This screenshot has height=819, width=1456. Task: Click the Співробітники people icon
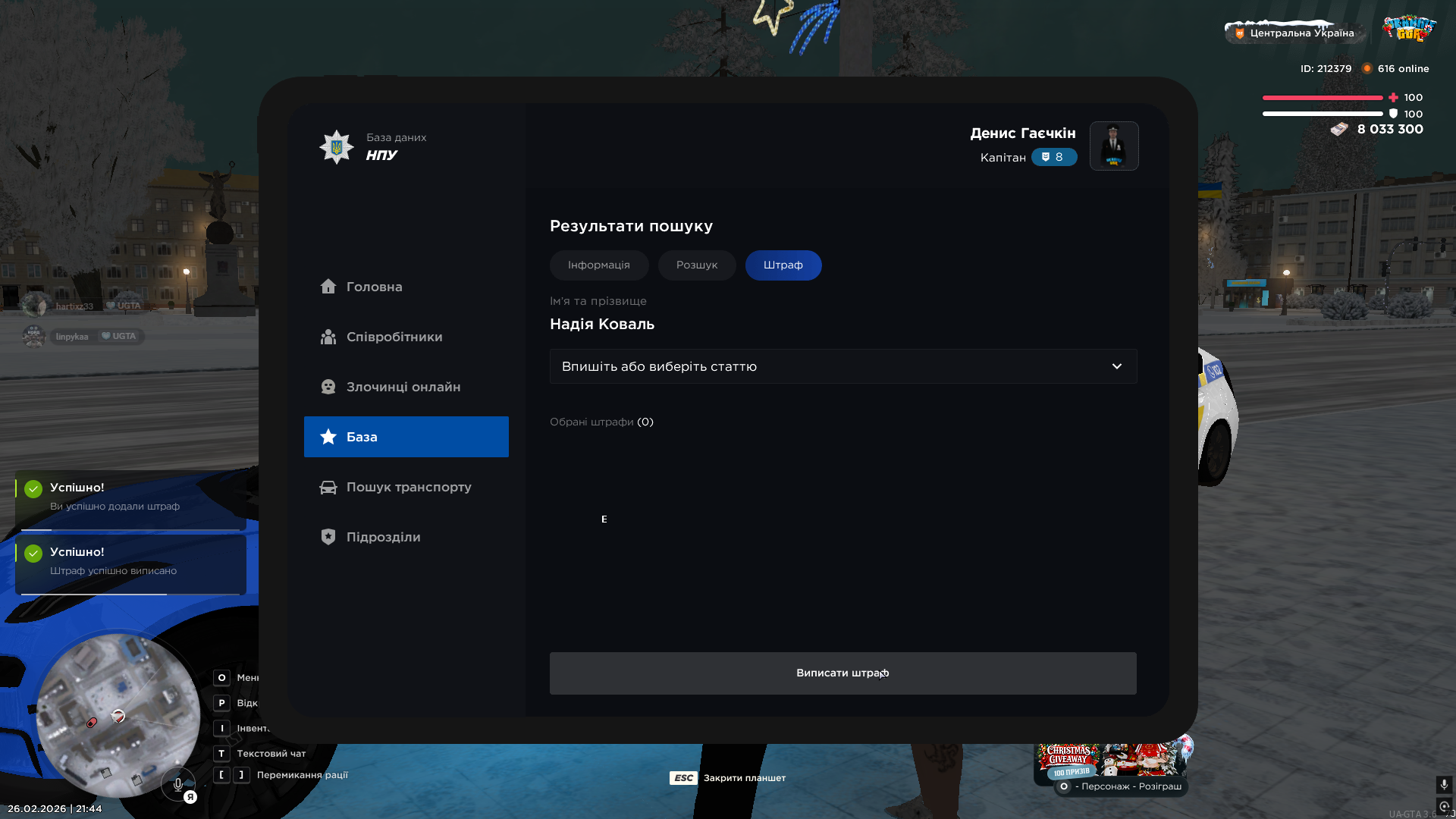328,337
